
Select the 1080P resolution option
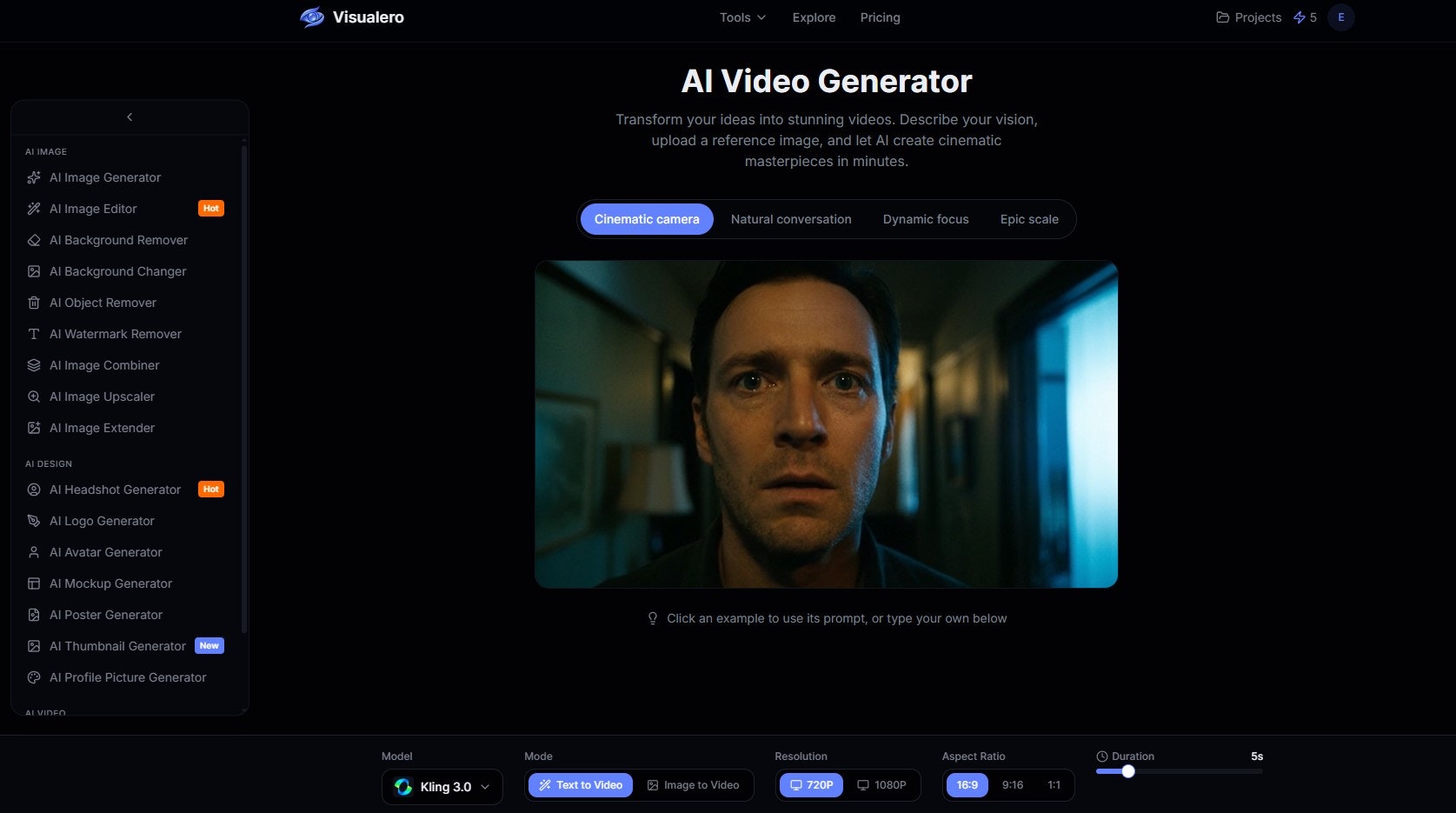coord(883,784)
